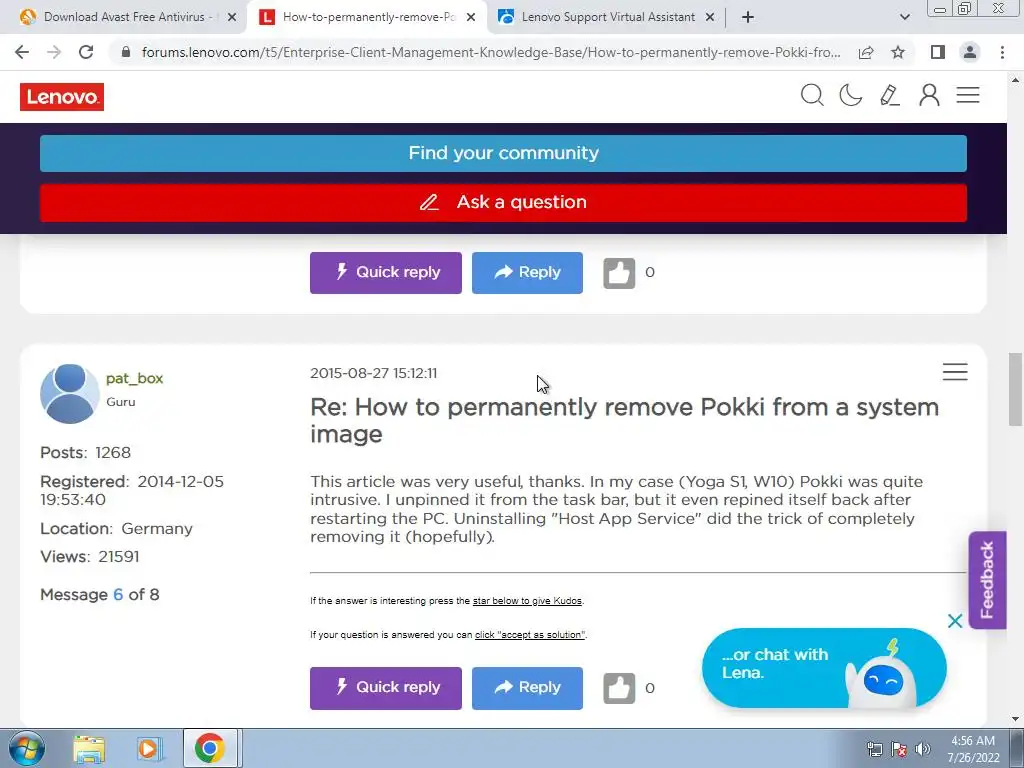Toggle dark mode moon icon
1024x768 pixels.
[850, 95]
